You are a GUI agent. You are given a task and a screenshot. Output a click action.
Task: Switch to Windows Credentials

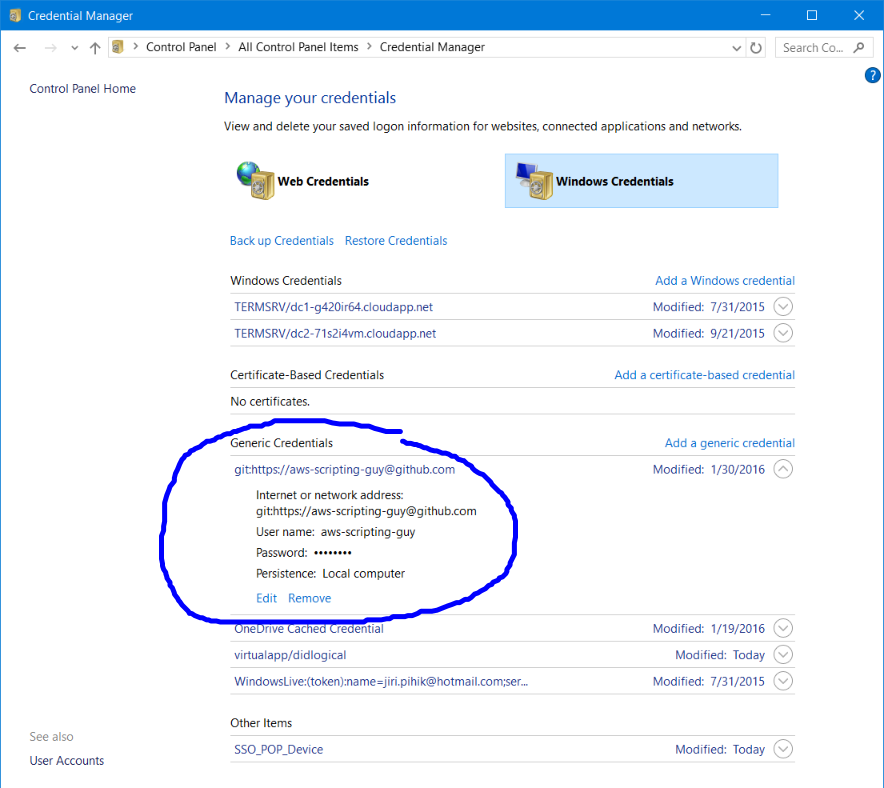click(x=642, y=181)
